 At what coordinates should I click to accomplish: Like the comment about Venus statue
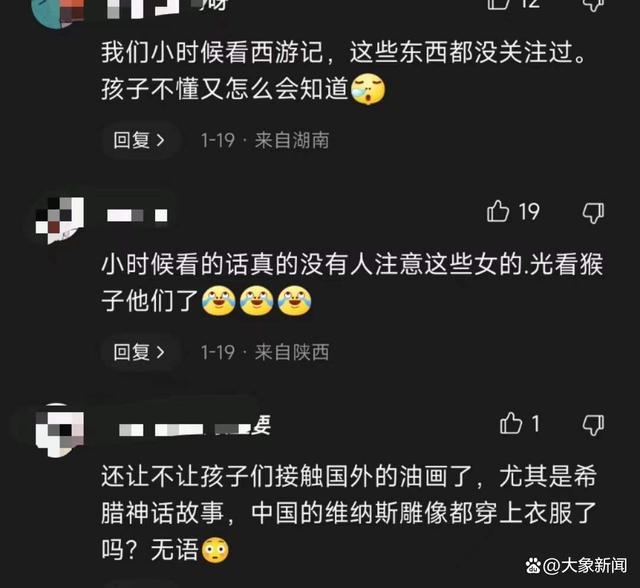[511, 423]
